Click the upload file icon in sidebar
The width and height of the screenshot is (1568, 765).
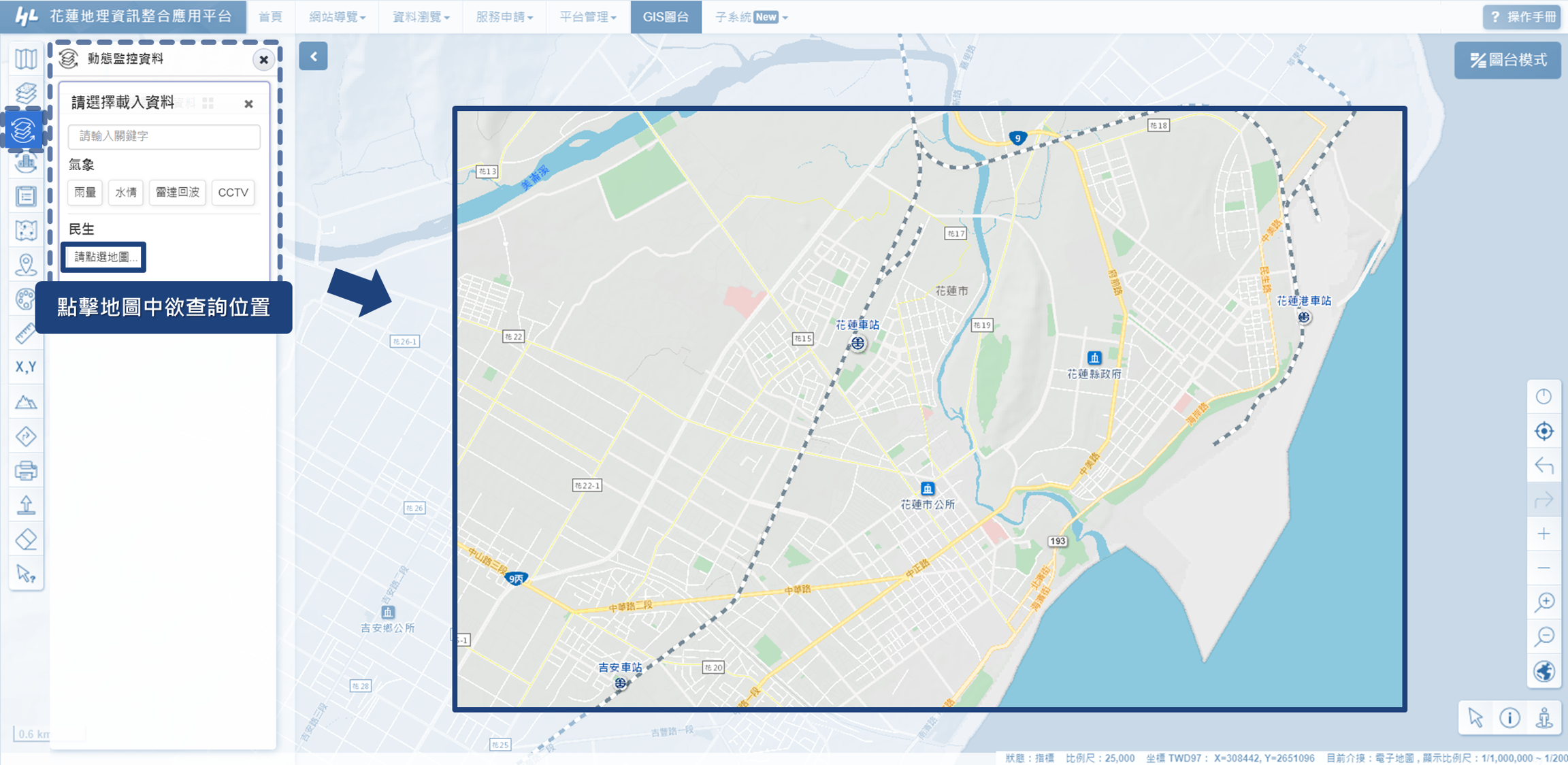tap(25, 505)
